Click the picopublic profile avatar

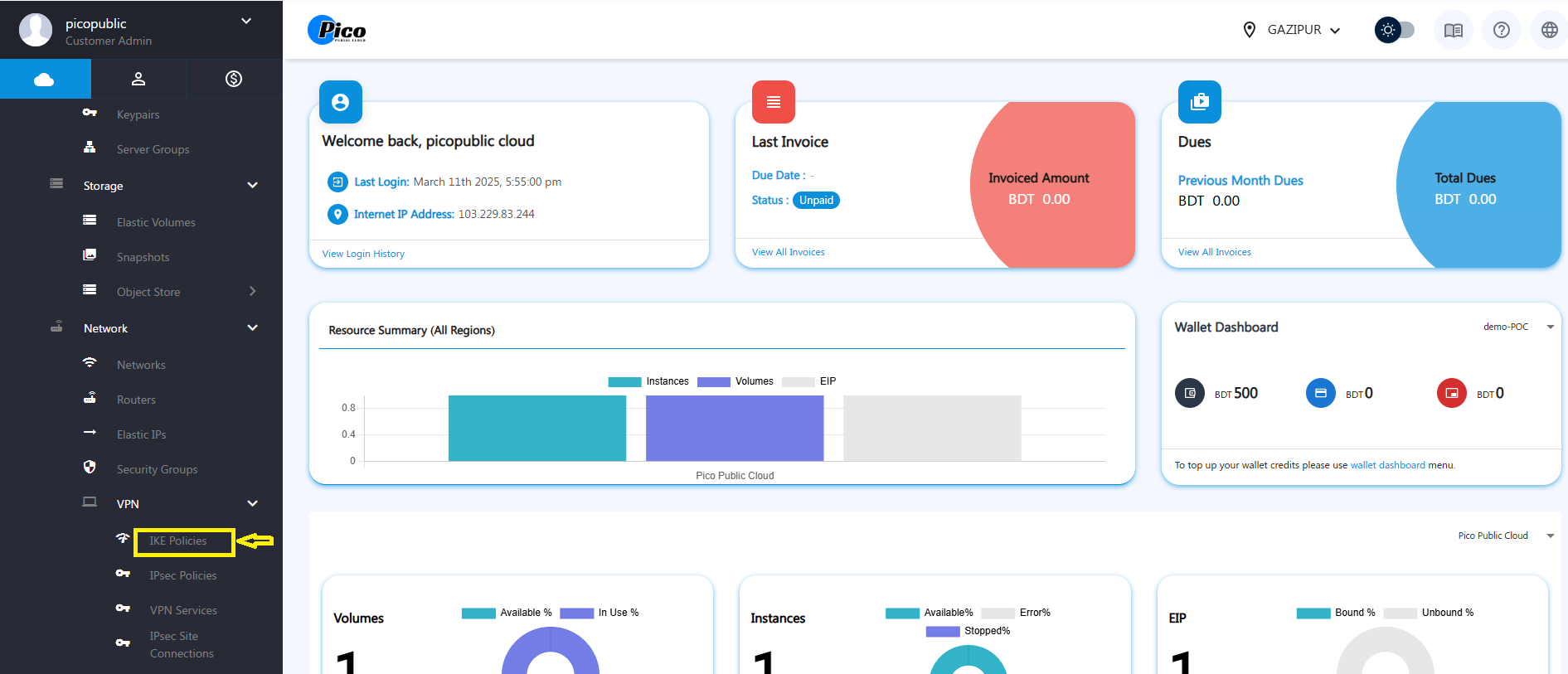(x=36, y=31)
